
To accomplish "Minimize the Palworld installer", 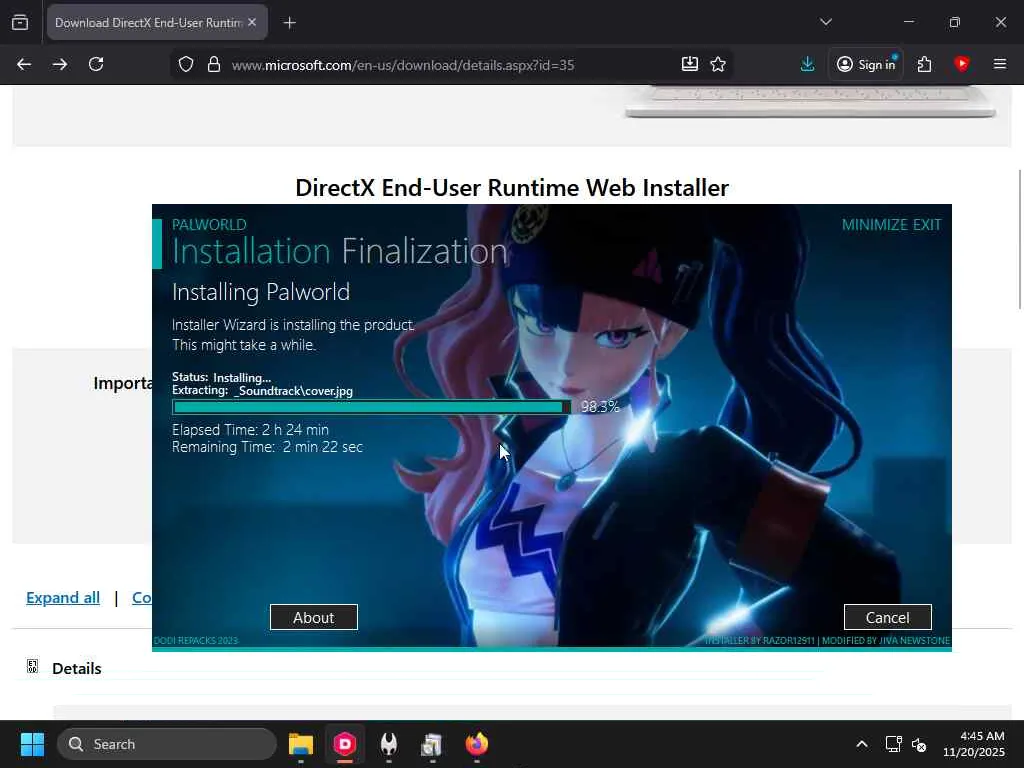I will (x=874, y=225).
